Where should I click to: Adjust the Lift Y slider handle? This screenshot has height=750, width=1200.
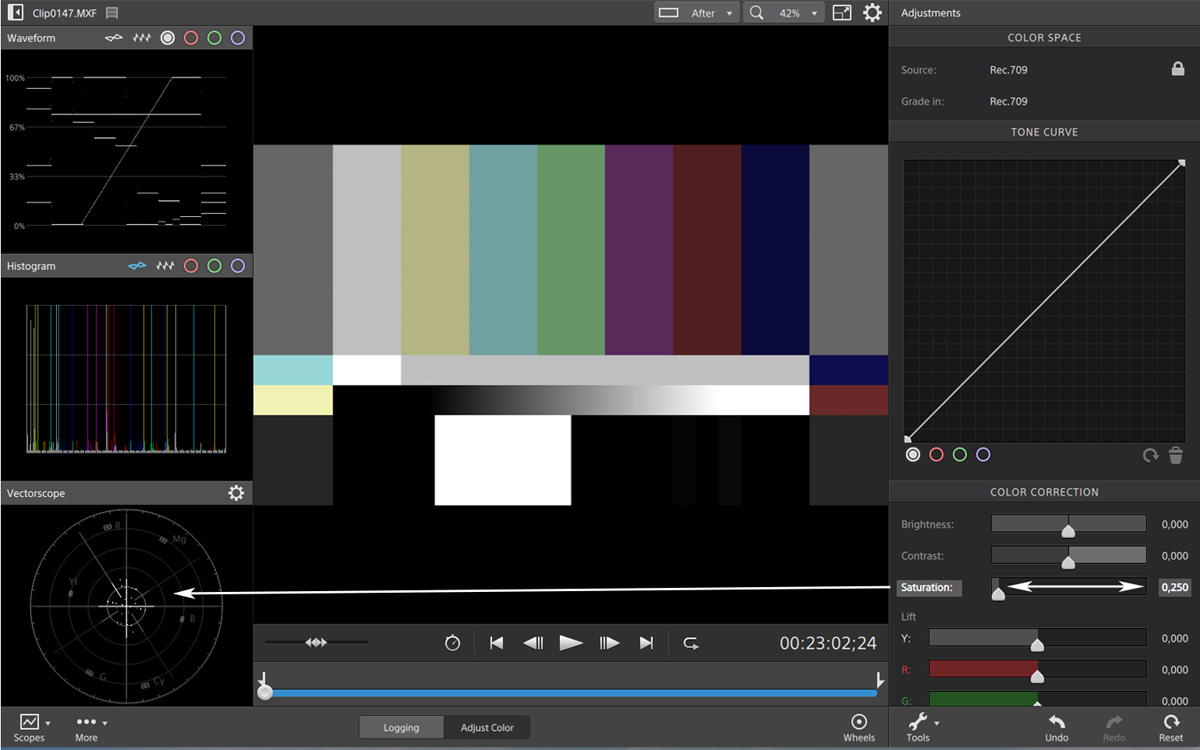(1037, 645)
